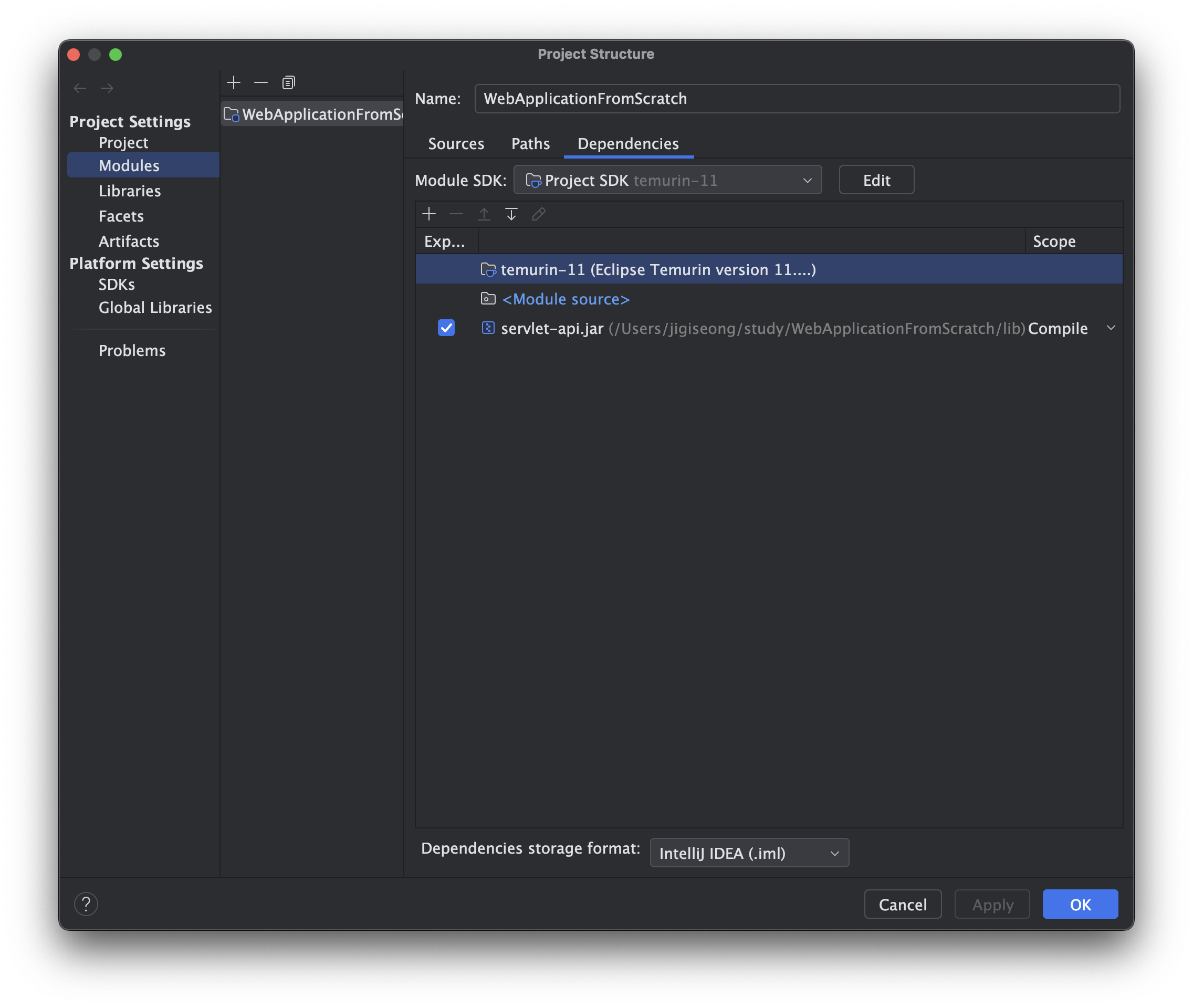
Task: Open Facets in the sidebar
Action: (x=121, y=216)
